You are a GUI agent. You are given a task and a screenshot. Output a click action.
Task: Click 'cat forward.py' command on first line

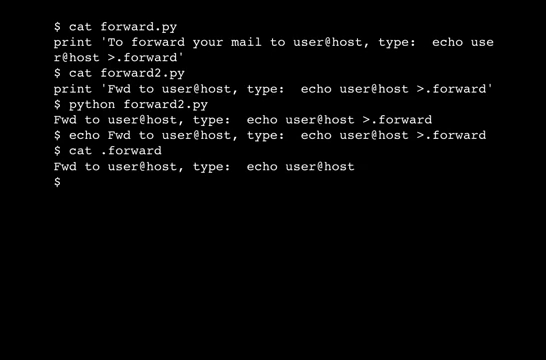tap(123, 27)
